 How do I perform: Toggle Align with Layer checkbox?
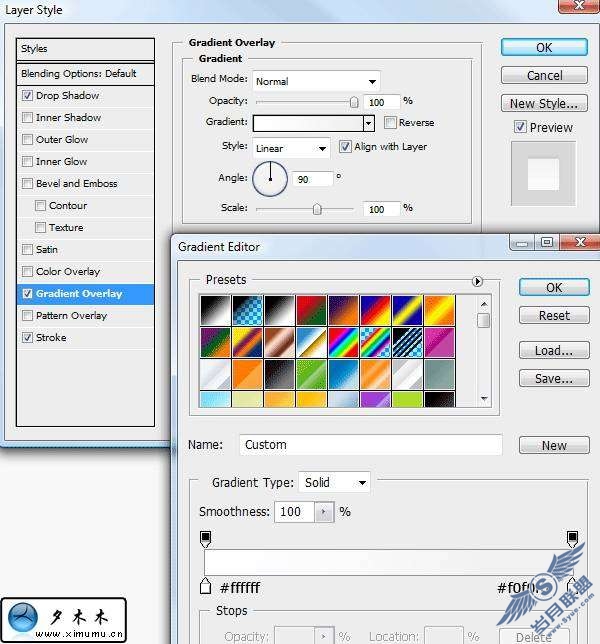click(x=345, y=147)
